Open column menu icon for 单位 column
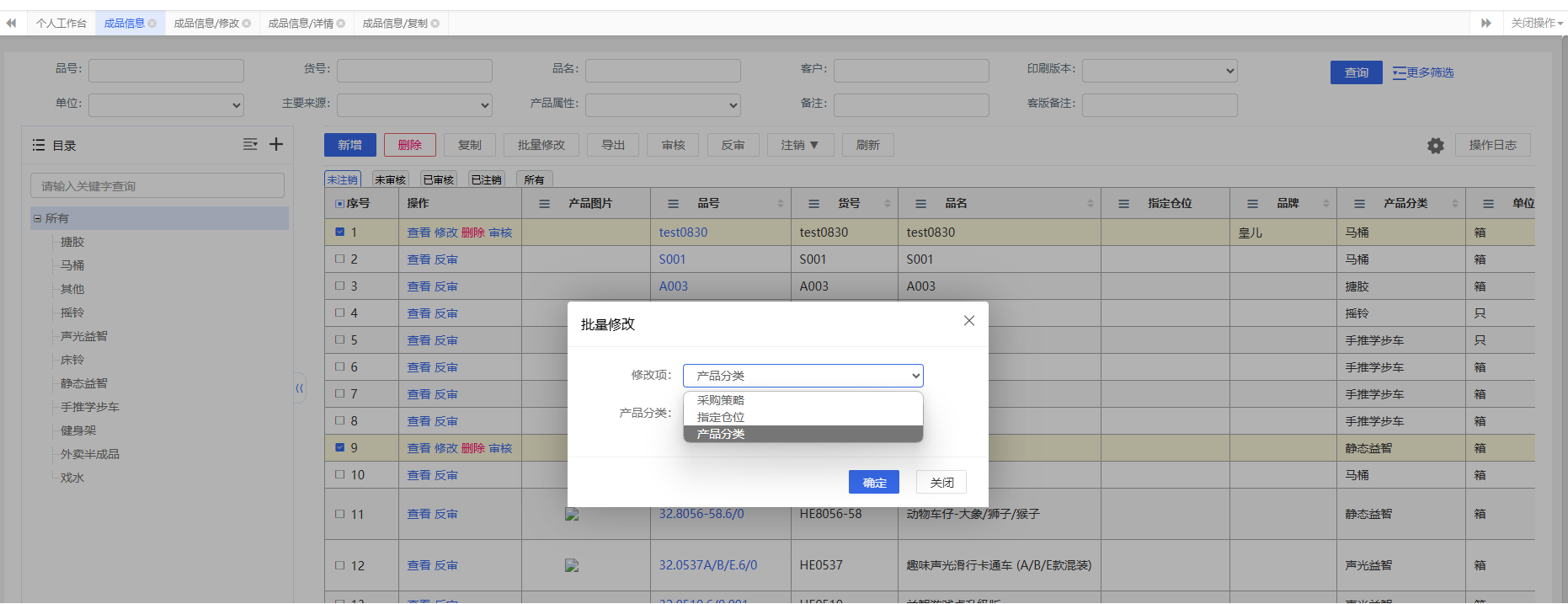The image size is (1568, 604). (x=1489, y=204)
